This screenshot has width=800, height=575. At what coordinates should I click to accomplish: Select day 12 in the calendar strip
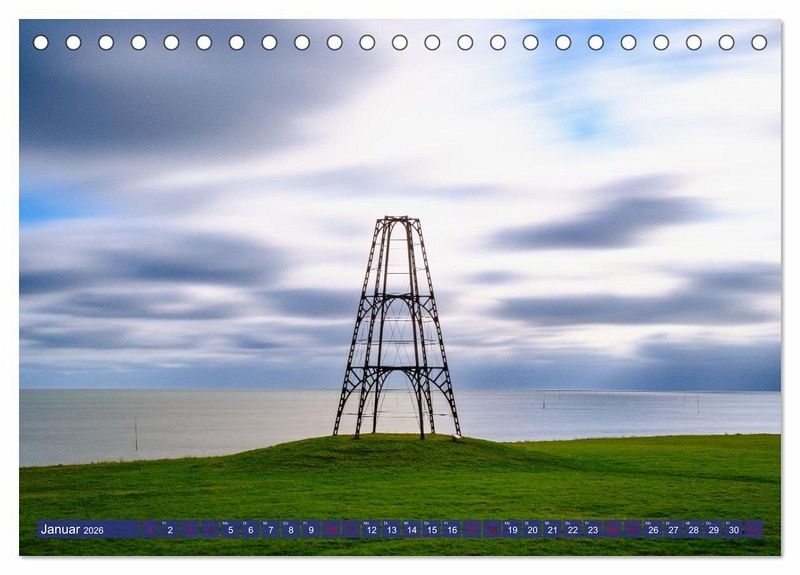coord(371,530)
